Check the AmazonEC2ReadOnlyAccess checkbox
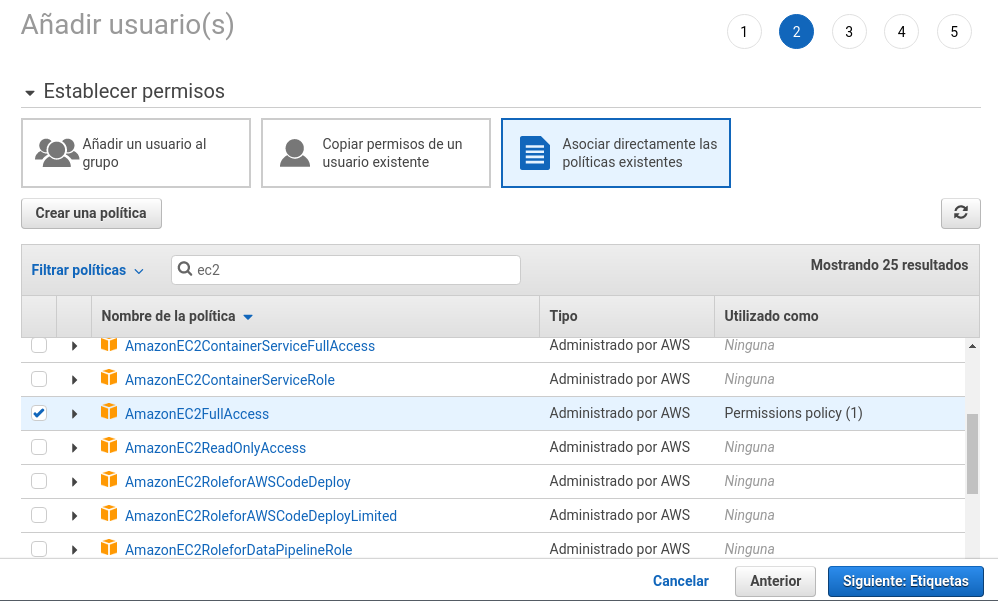The image size is (998, 601). pyautogui.click(x=39, y=447)
